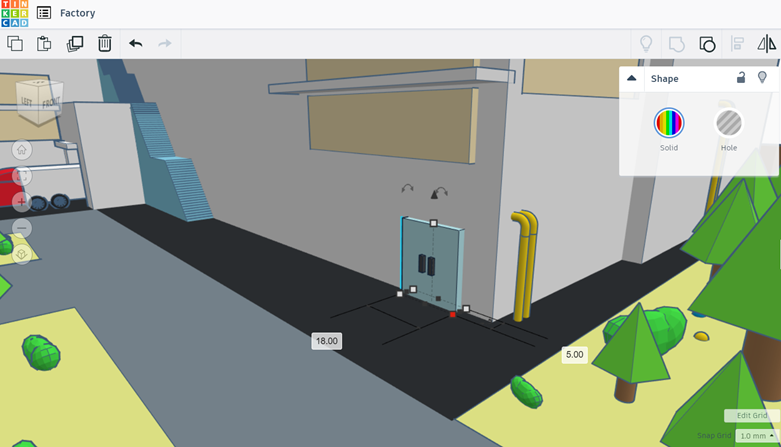Click the red corner handle of the door
Screen dimensions: 781x447
(452, 314)
